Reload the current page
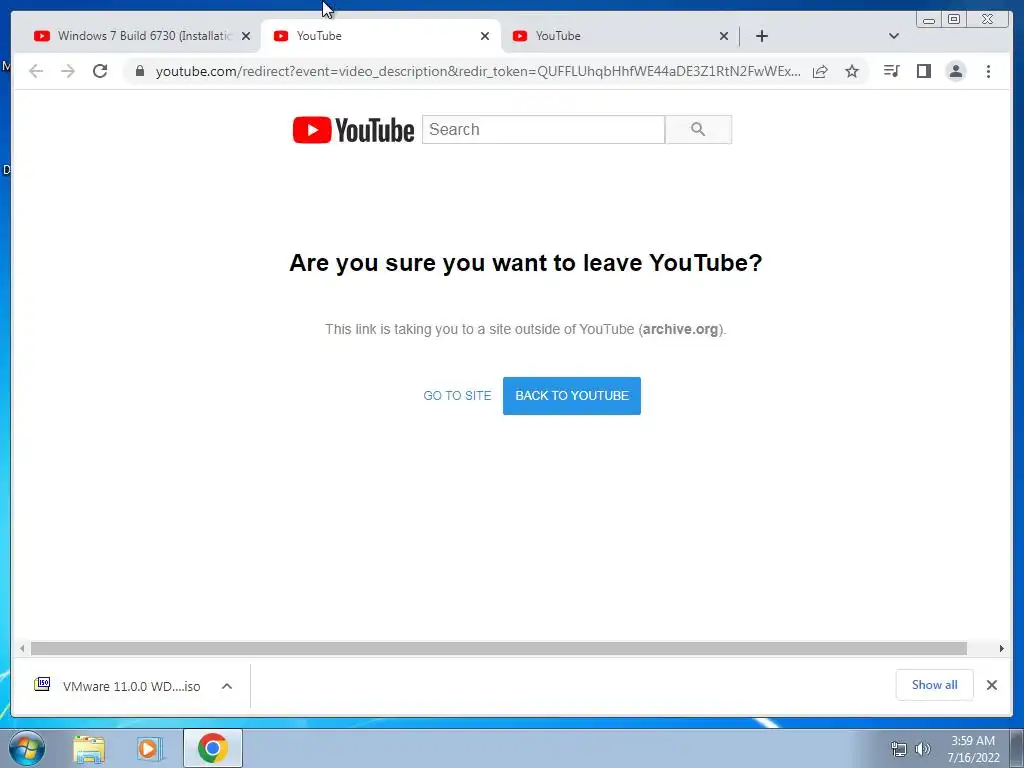Screen dimensions: 1024x768 tap(100, 71)
